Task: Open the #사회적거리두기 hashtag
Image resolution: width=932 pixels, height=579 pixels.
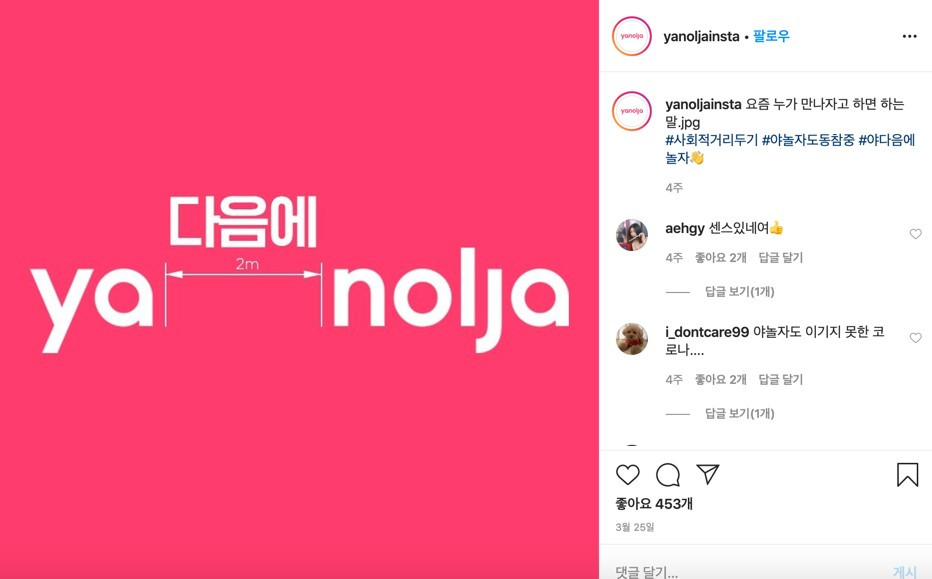Action: (711, 140)
